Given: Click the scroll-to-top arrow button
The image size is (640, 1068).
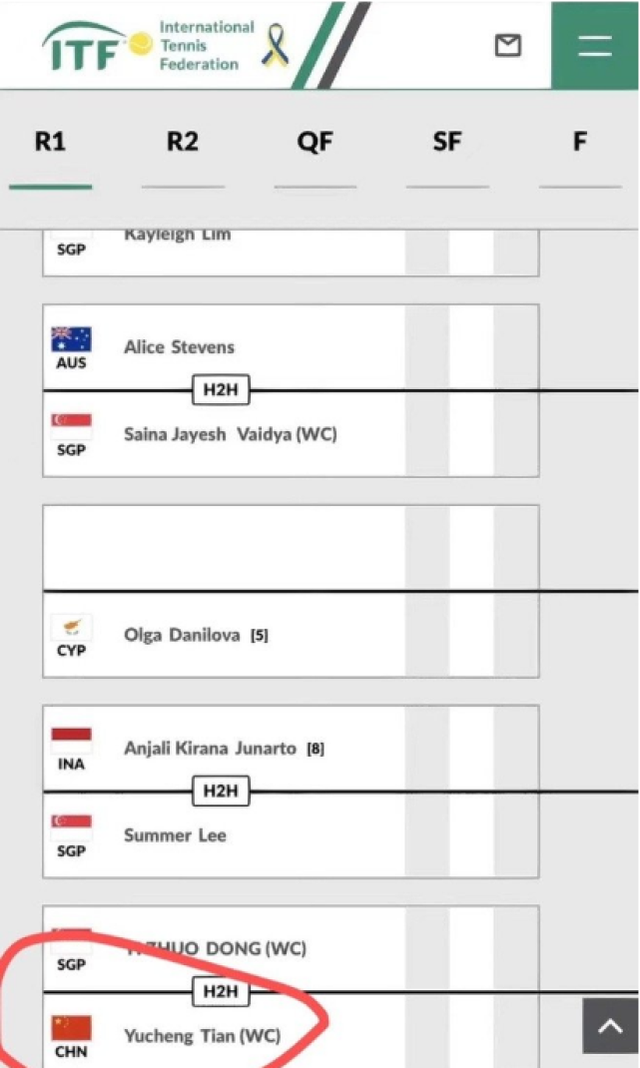Looking at the screenshot, I should [610, 1025].
